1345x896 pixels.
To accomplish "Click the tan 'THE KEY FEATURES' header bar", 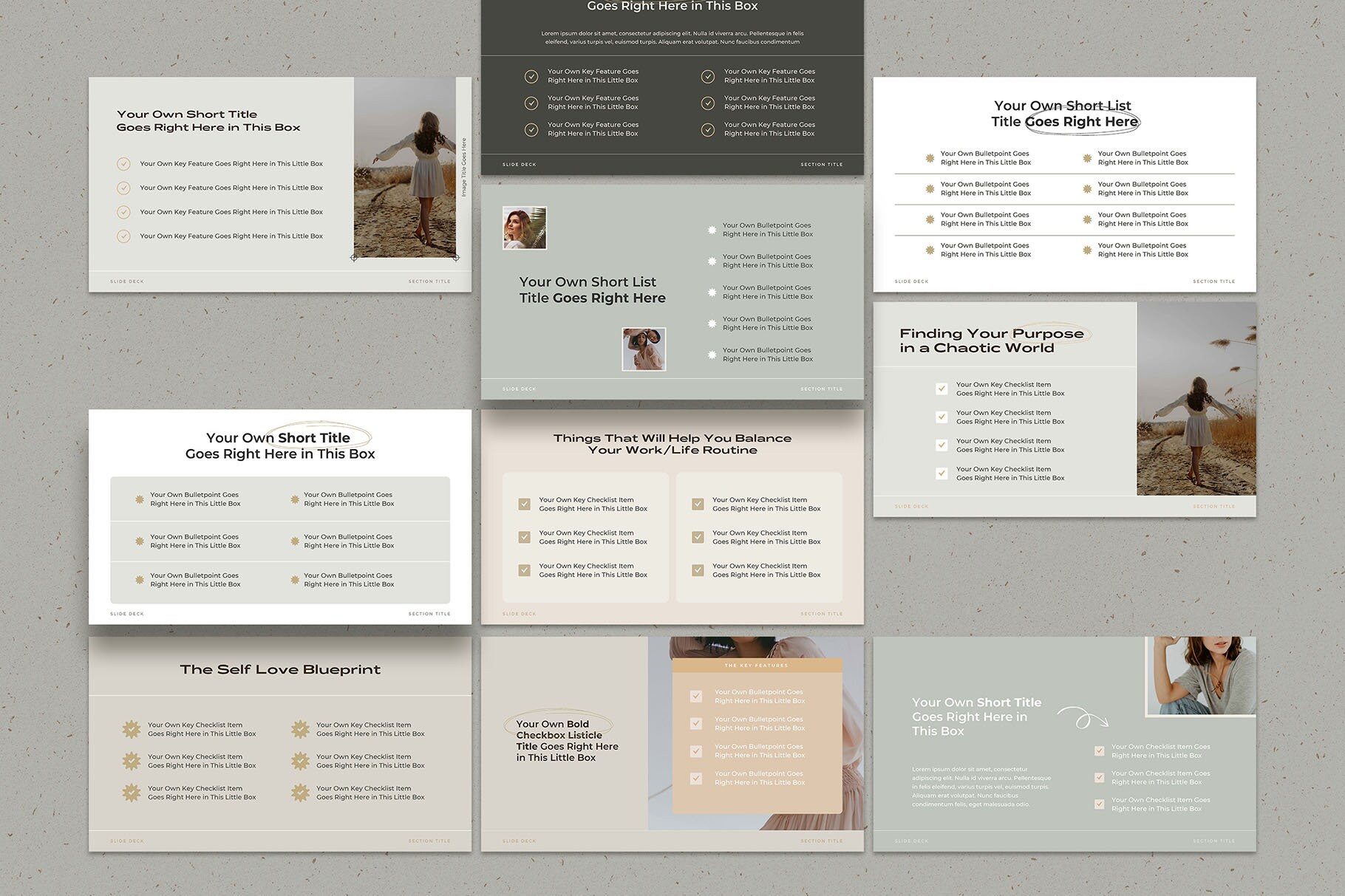I will [755, 665].
